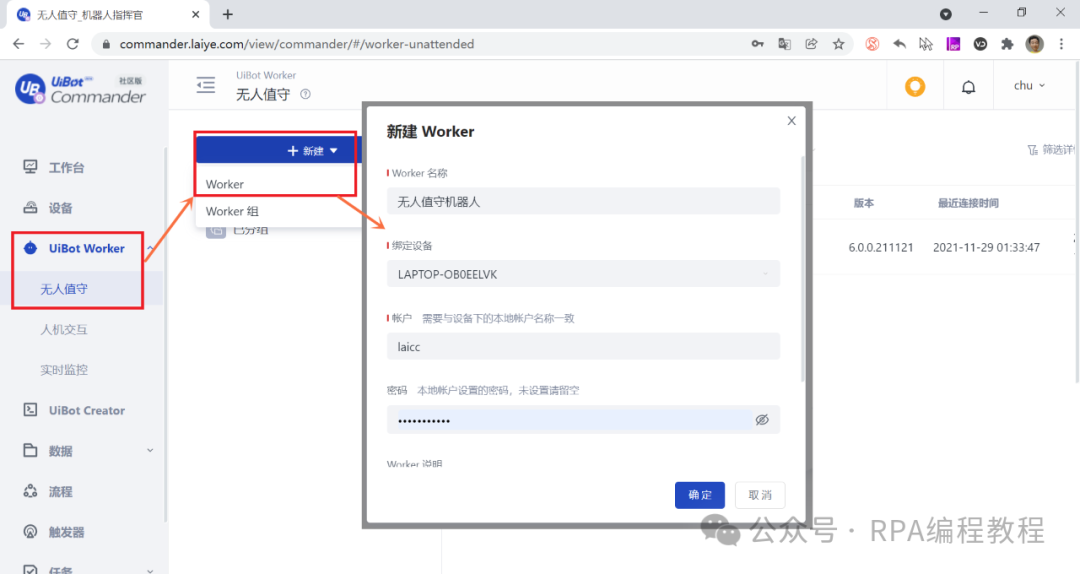Click the UiBot Worker breadcrumb text

266,75
